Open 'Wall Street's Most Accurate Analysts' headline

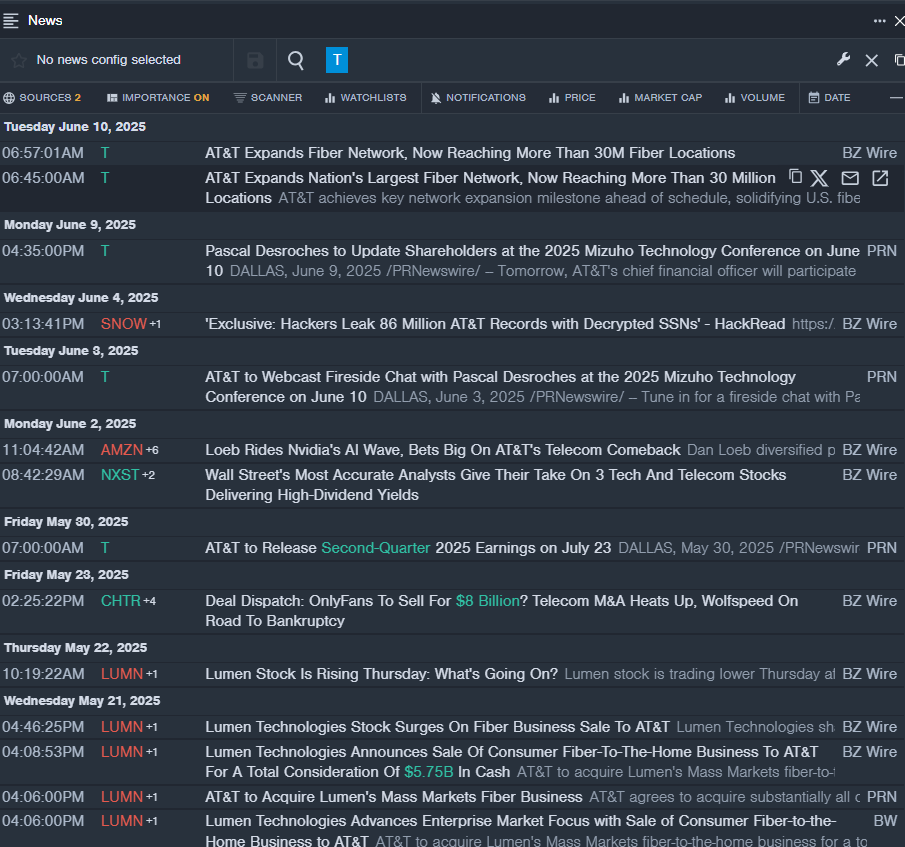[x=495, y=485]
